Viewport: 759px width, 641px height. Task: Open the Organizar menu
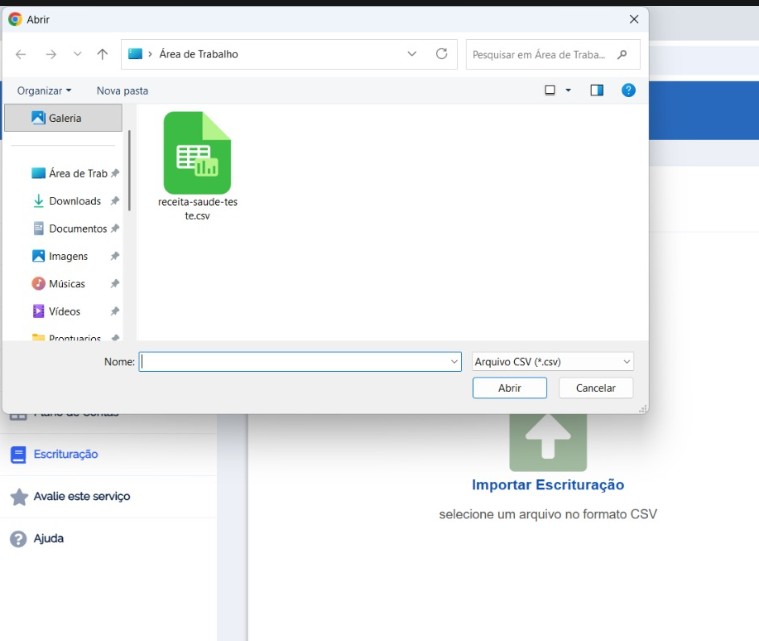44,91
